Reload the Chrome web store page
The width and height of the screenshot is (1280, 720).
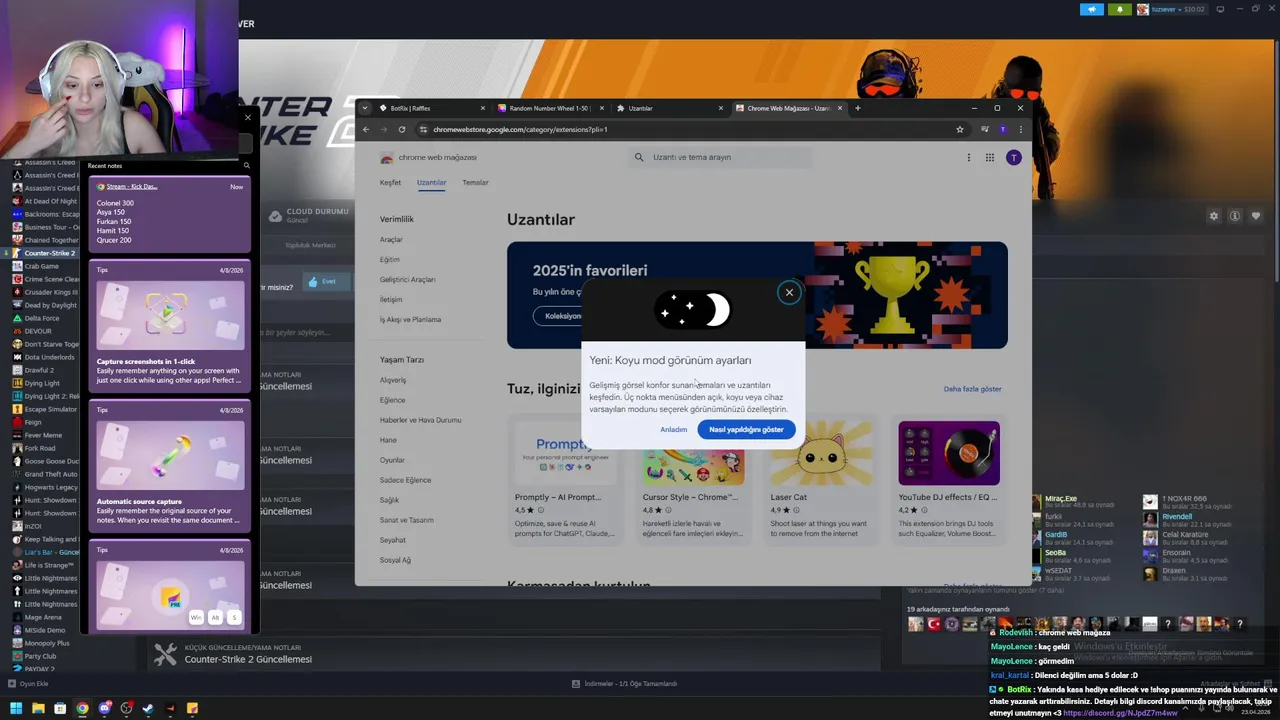(x=402, y=129)
